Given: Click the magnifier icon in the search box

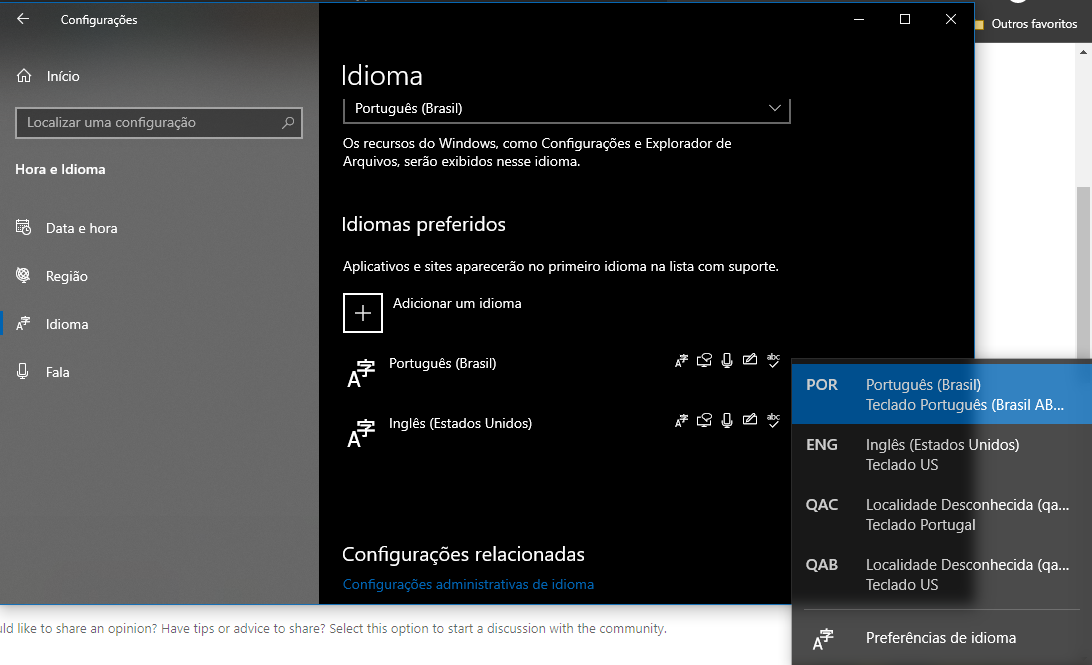Looking at the screenshot, I should (x=288, y=123).
